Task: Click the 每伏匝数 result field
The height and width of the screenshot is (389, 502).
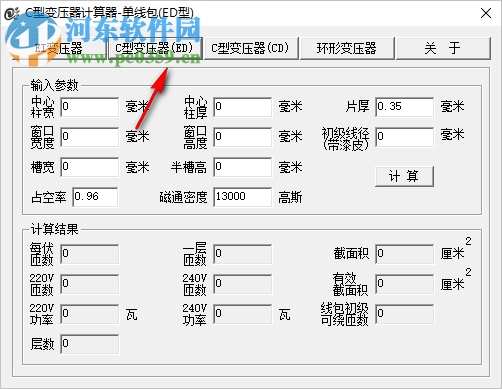Action: point(90,254)
